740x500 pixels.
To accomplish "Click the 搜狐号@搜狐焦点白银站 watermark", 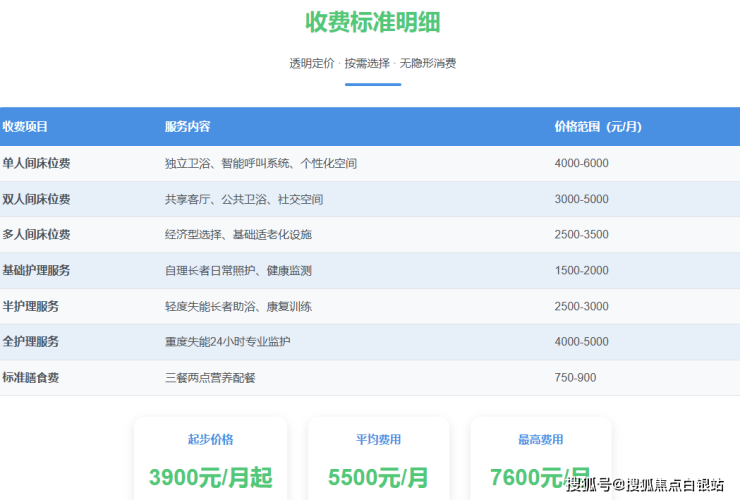I will (x=645, y=485).
